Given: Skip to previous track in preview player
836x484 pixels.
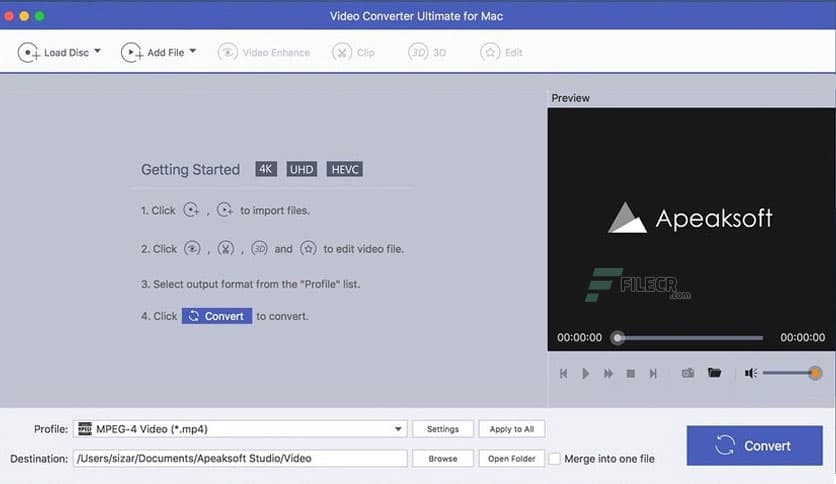Looking at the screenshot, I should (x=564, y=374).
